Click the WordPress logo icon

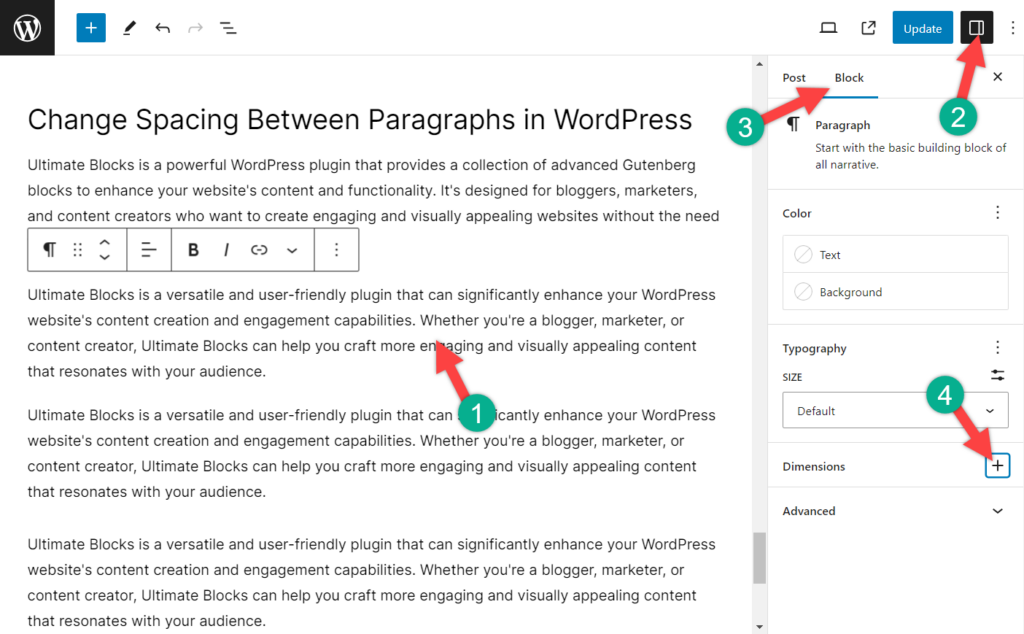[x=27, y=27]
